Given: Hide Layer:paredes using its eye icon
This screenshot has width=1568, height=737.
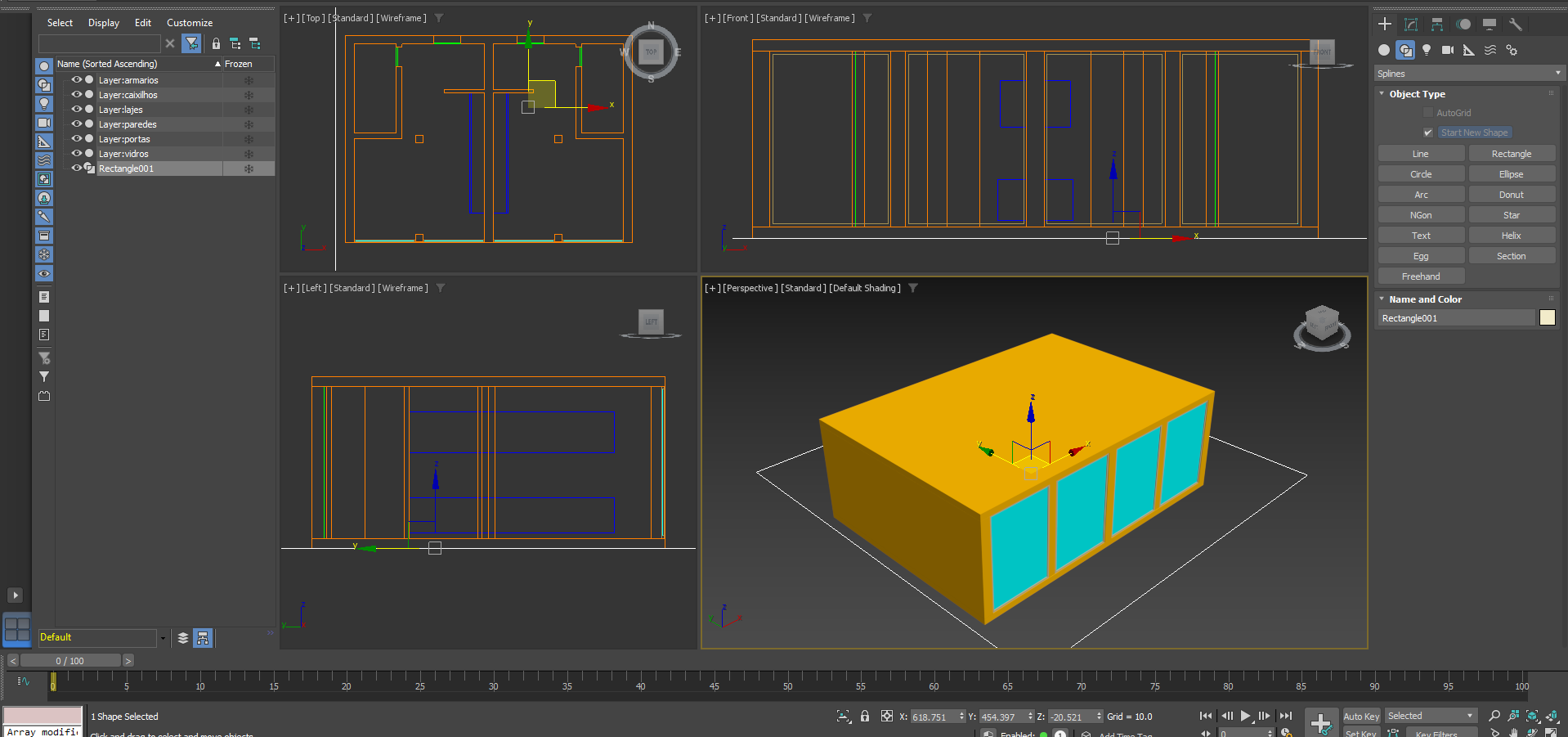Looking at the screenshot, I should point(77,124).
